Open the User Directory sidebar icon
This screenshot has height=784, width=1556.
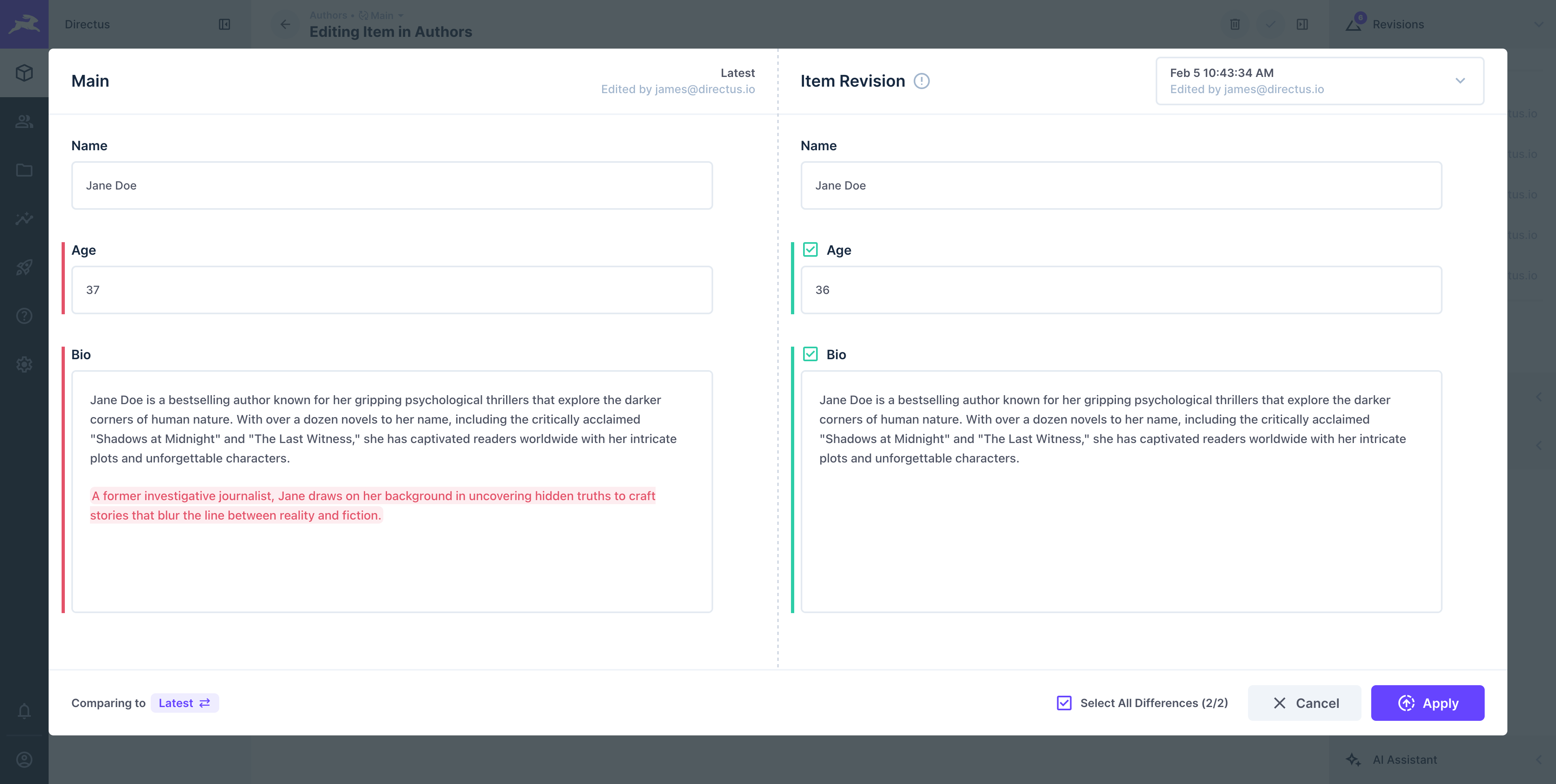(24, 121)
